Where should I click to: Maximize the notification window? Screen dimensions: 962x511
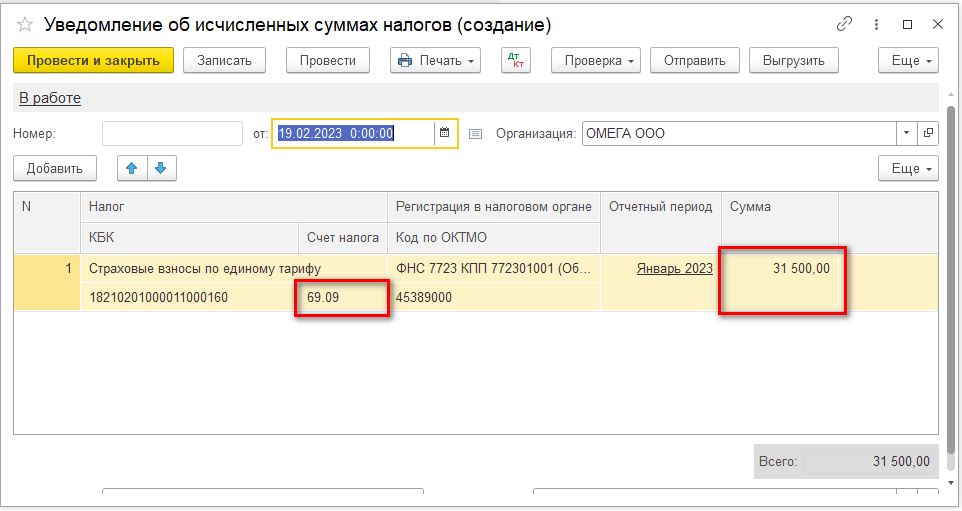point(907,24)
